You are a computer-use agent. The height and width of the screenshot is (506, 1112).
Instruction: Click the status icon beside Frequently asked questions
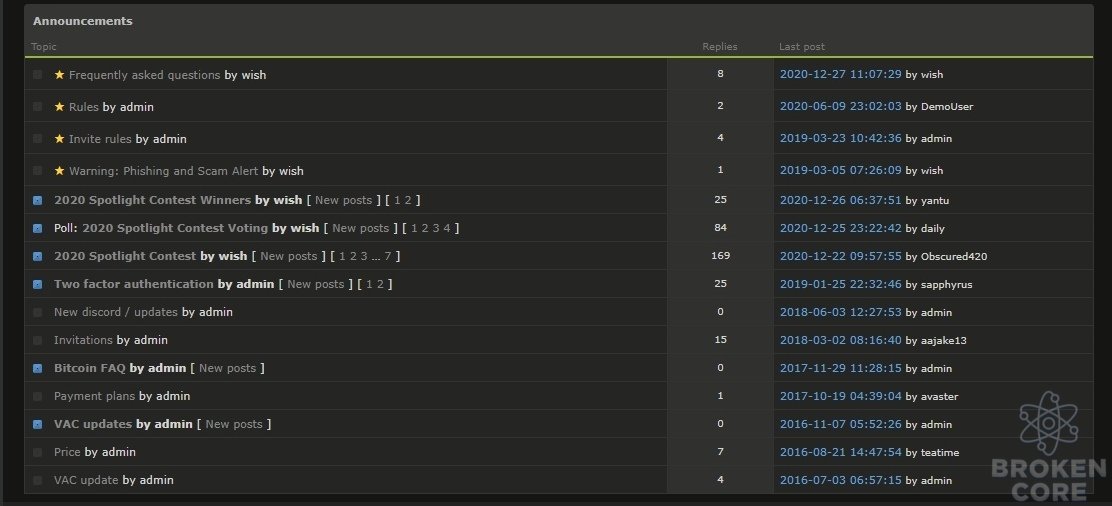[38, 75]
